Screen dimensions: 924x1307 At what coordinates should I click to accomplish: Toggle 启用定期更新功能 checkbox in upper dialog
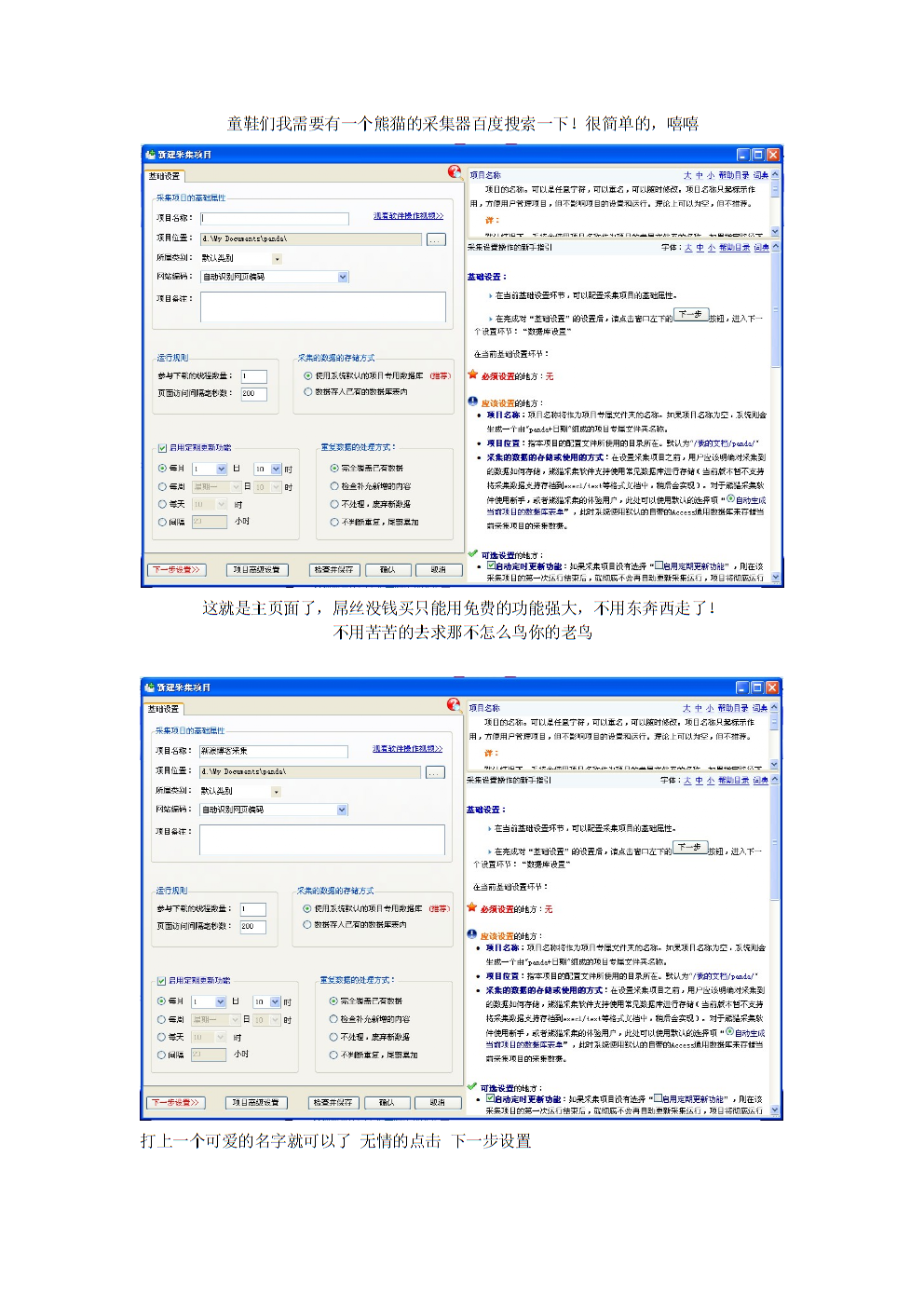click(162, 448)
